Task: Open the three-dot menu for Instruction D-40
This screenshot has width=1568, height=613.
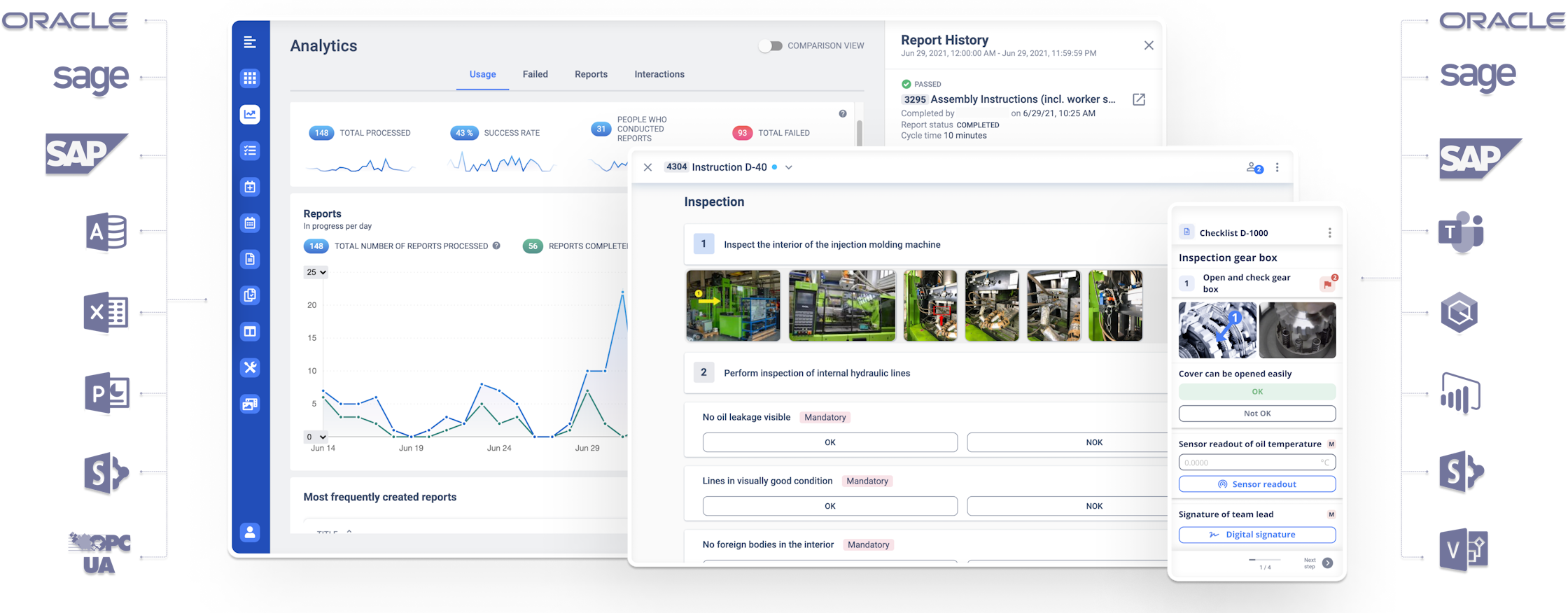Action: point(1277,167)
